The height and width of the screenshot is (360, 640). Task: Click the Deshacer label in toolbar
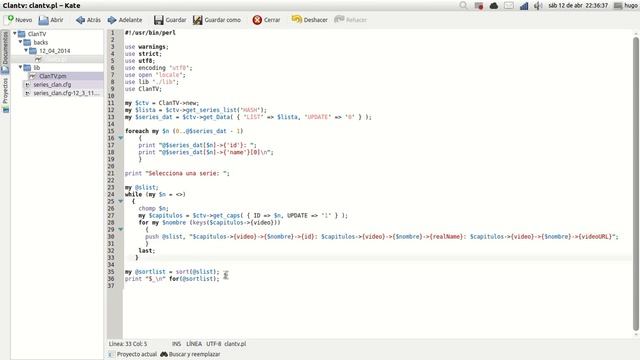316,20
